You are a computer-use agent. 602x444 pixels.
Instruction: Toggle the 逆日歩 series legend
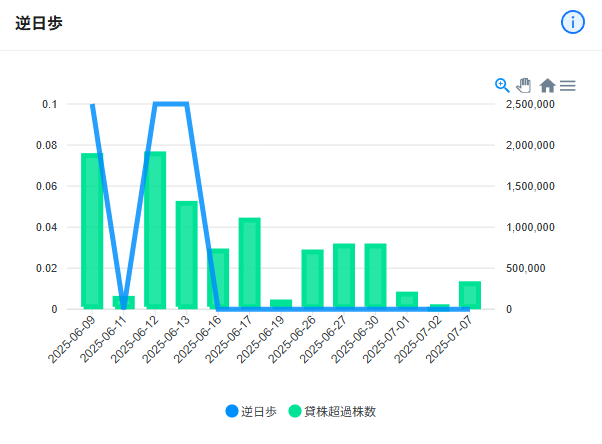pos(251,411)
